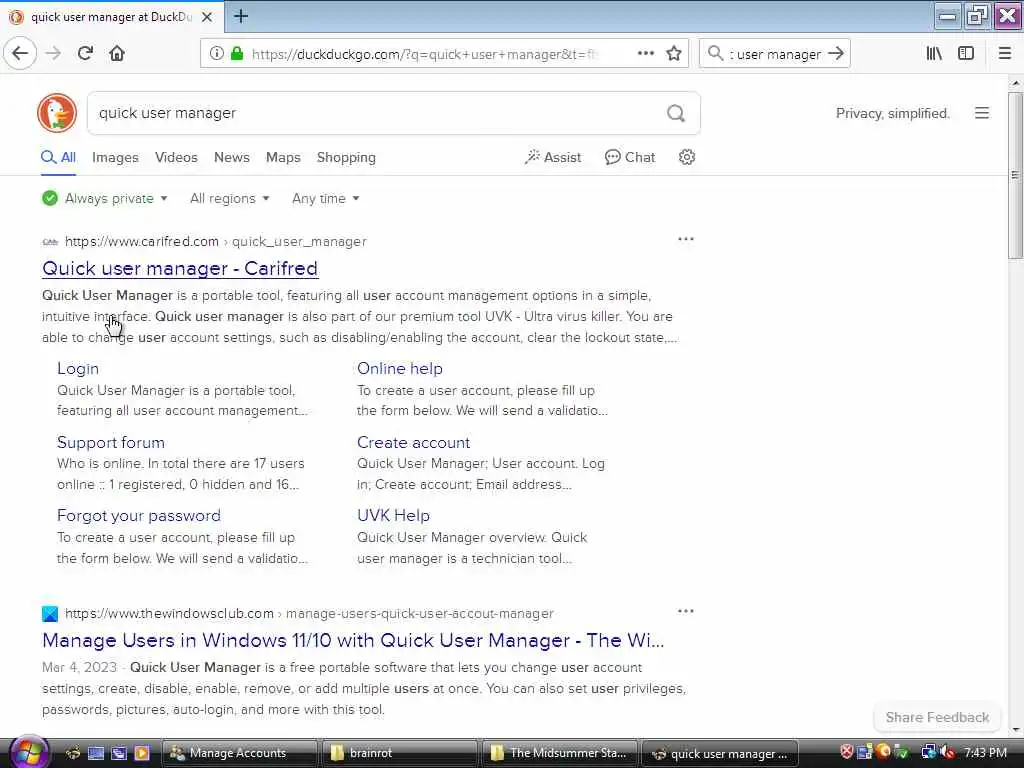Open the Assist feature
Viewport: 1024px width, 768px height.
tap(552, 157)
